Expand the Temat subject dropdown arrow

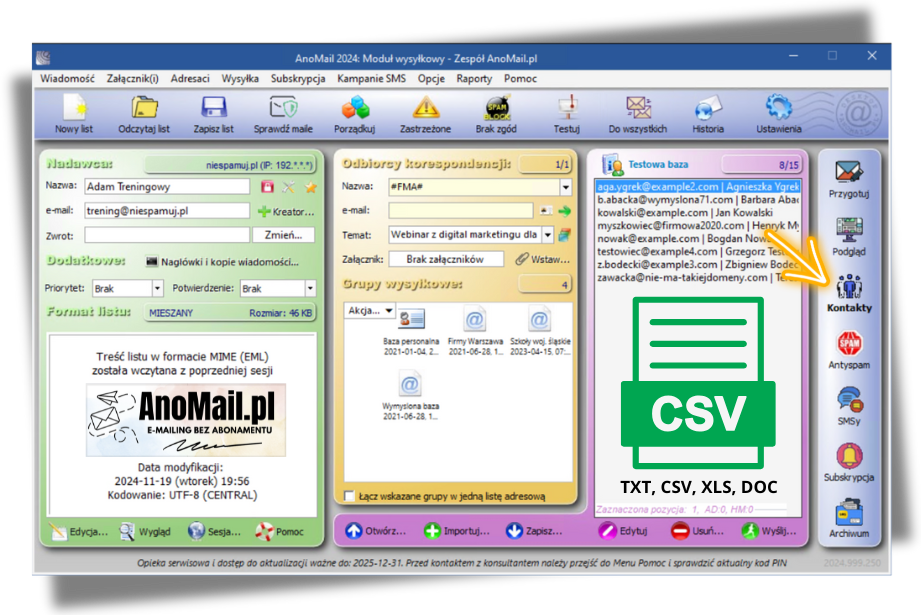click(547, 235)
